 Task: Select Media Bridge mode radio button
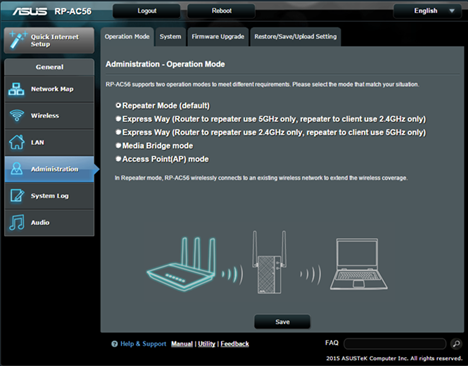(x=118, y=145)
